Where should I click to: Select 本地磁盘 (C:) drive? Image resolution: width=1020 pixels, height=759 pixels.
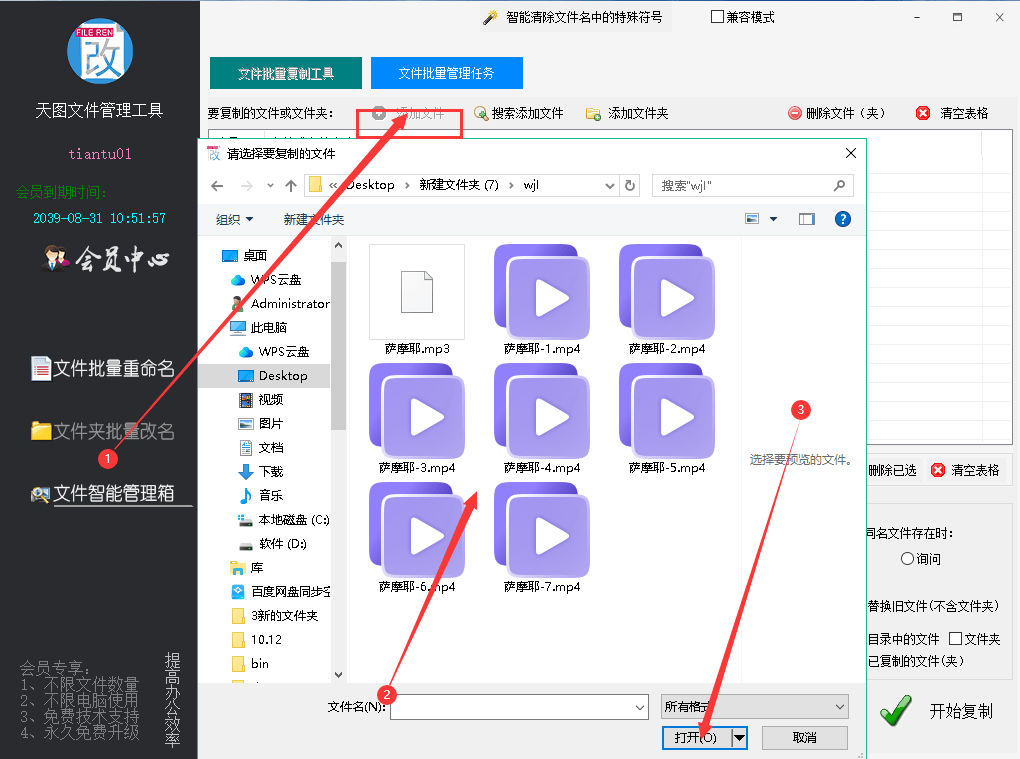coord(284,520)
